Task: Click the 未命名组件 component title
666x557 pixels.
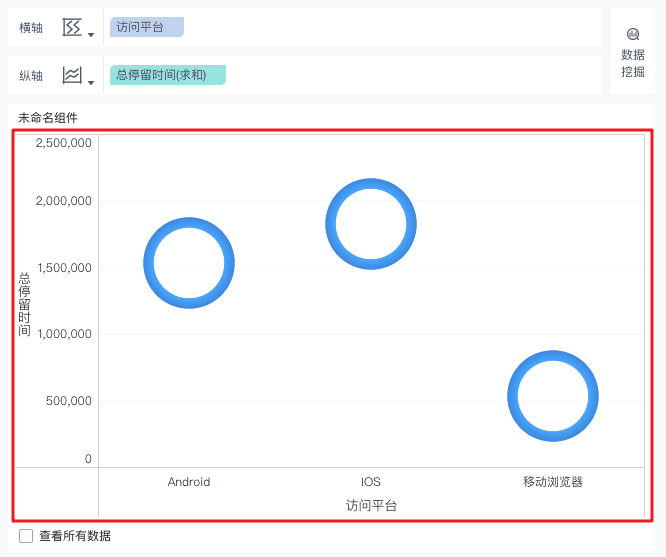Action: [48, 118]
